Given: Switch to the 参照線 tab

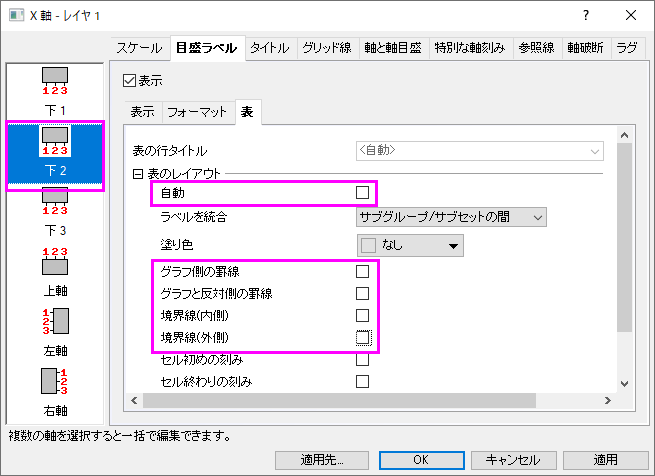Looking at the screenshot, I should pos(537,48).
